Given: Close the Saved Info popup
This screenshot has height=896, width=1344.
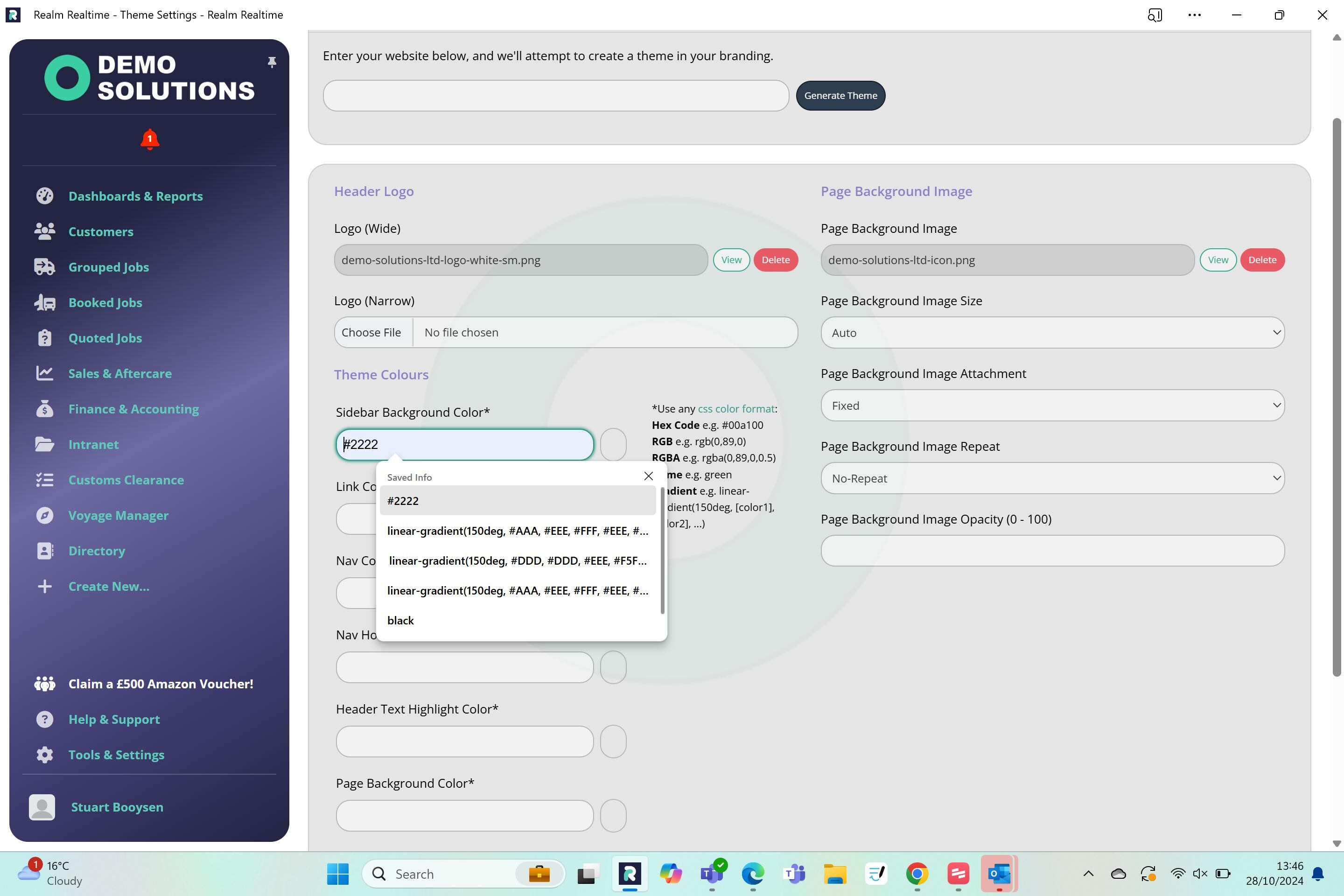Looking at the screenshot, I should [x=648, y=476].
